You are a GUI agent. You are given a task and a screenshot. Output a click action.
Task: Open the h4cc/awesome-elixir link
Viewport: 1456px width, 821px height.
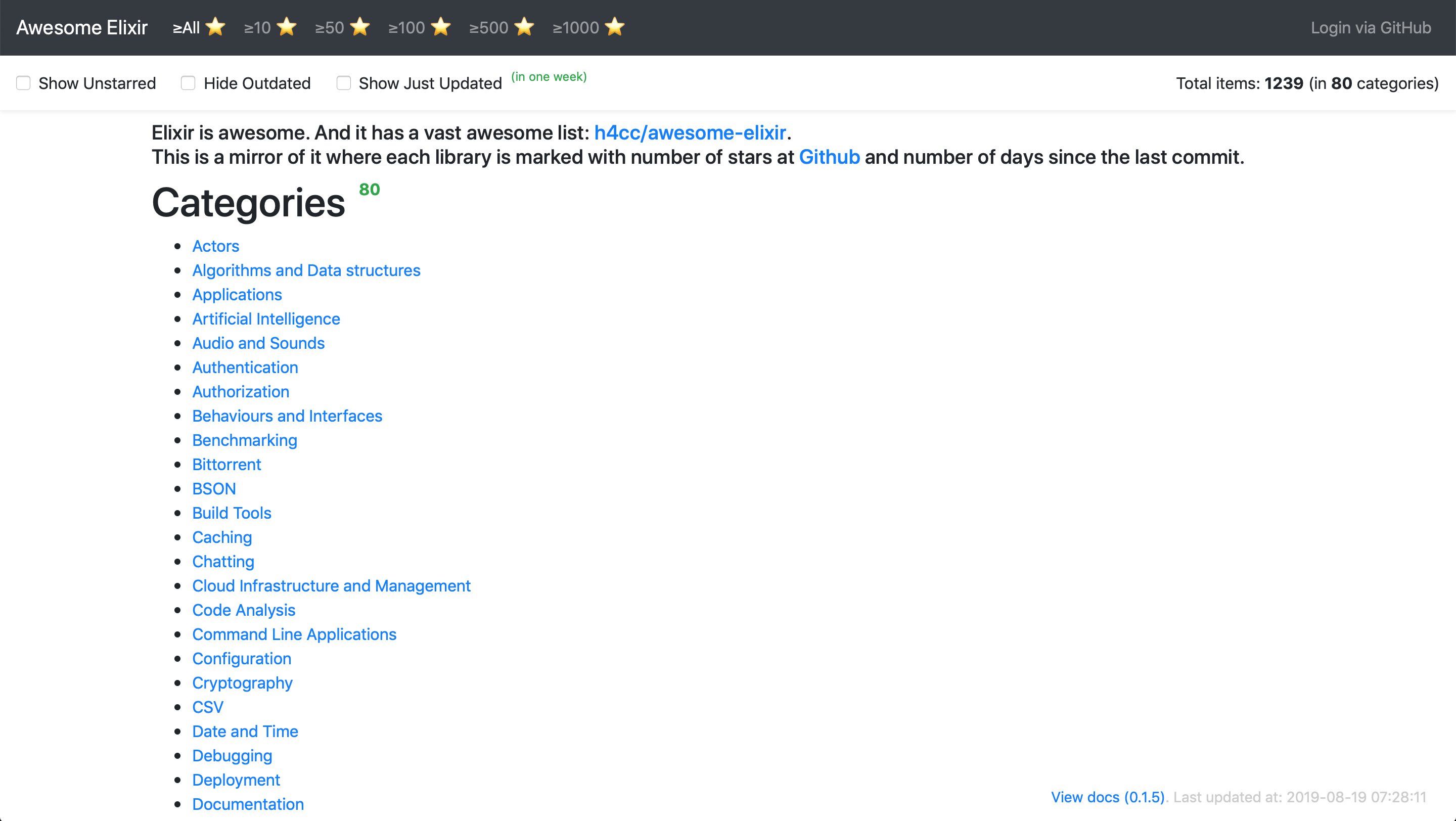pyautogui.click(x=690, y=133)
